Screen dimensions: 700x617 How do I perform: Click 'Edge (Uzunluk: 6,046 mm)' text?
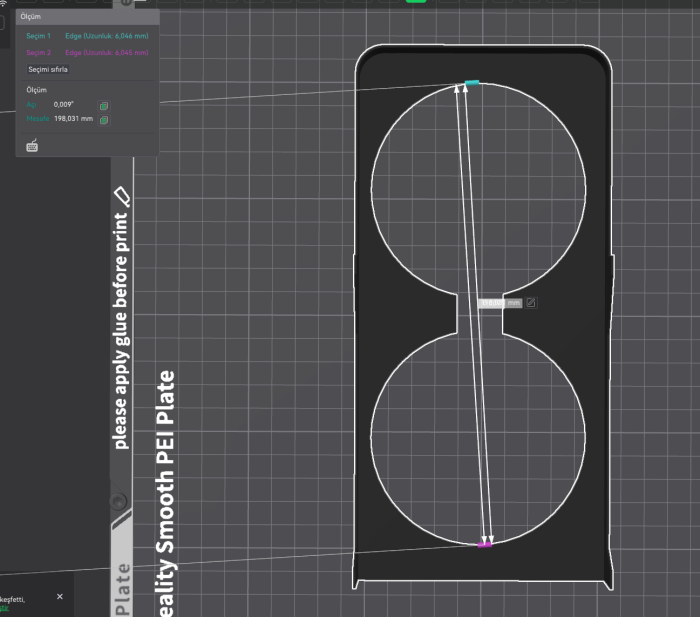[x=107, y=36]
